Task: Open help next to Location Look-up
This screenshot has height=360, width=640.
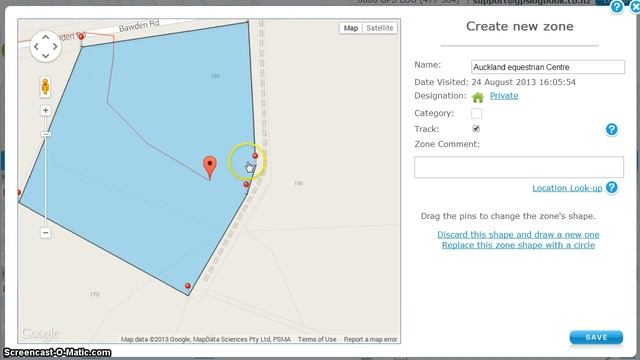Action: (x=611, y=188)
